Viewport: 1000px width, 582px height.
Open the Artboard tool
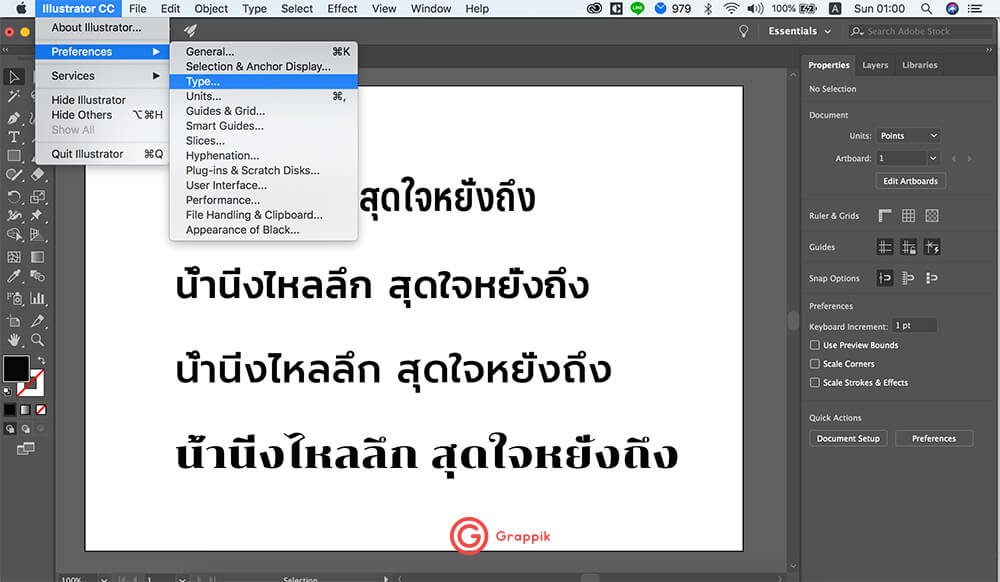coord(13,322)
